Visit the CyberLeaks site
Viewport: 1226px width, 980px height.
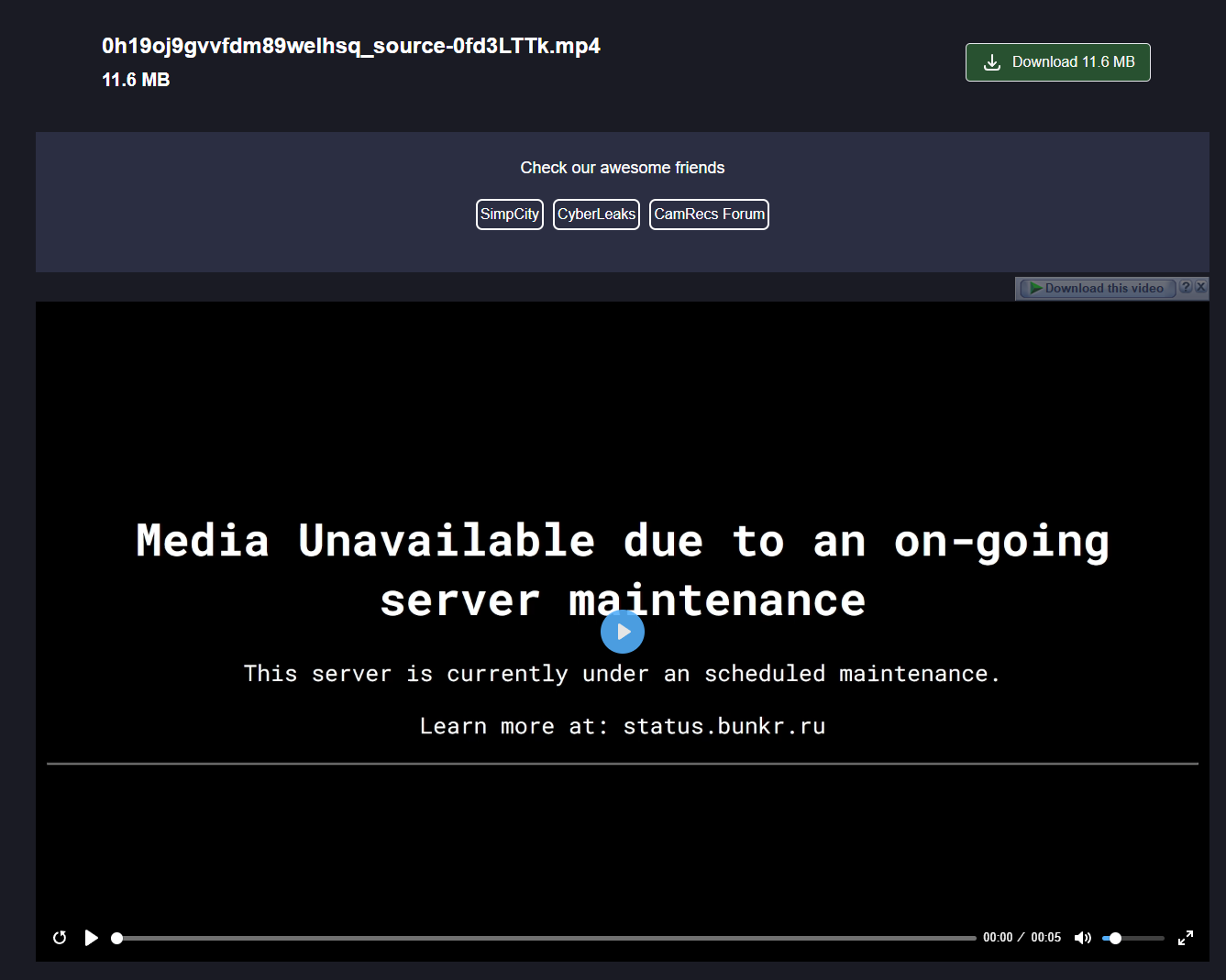pyautogui.click(x=596, y=214)
